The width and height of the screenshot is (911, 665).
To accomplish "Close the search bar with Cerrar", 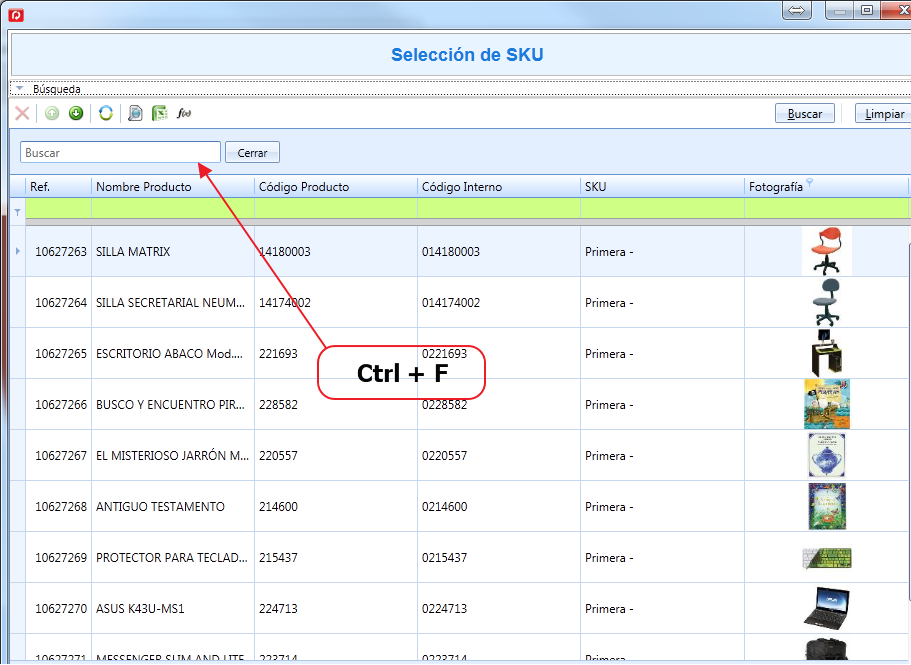I will click(252, 153).
